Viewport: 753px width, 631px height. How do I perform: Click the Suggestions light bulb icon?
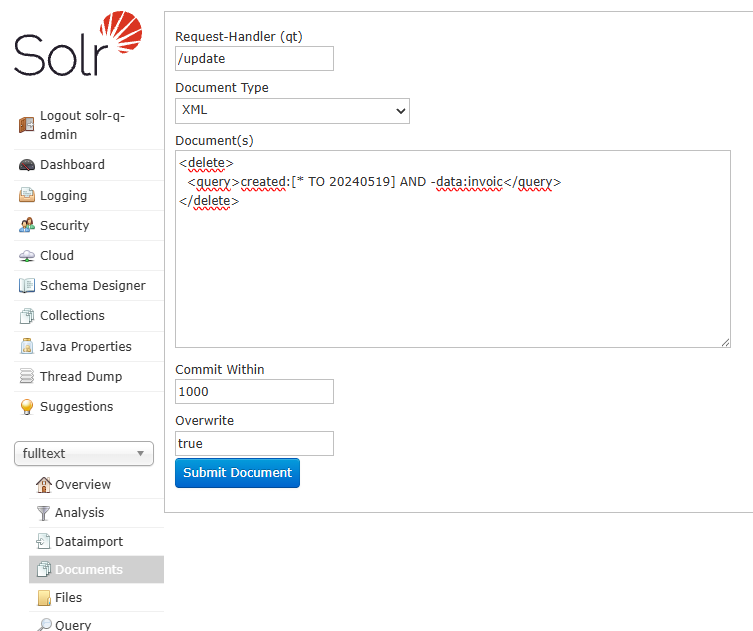[27, 407]
